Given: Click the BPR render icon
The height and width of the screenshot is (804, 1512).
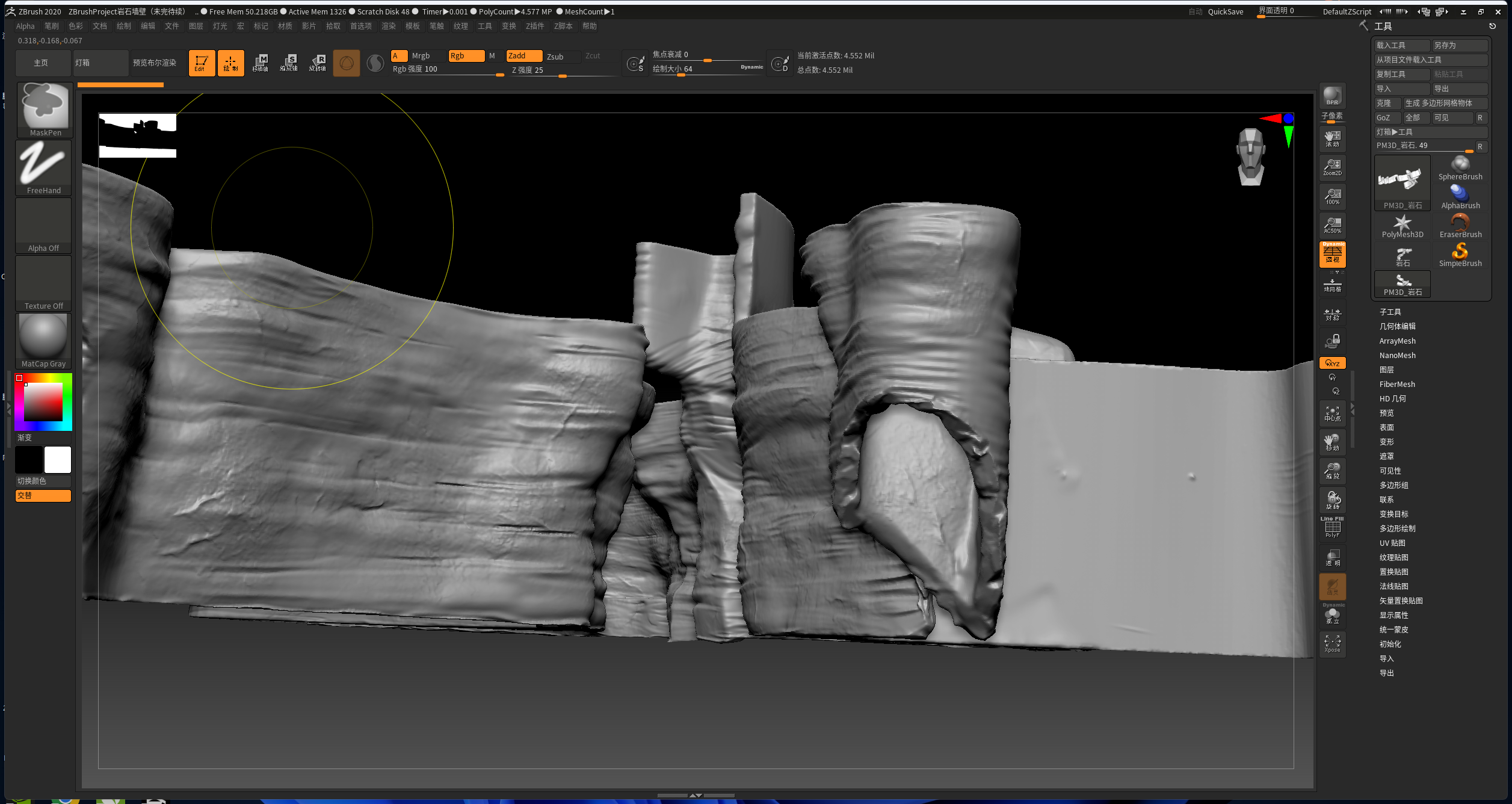Looking at the screenshot, I should [x=1332, y=96].
